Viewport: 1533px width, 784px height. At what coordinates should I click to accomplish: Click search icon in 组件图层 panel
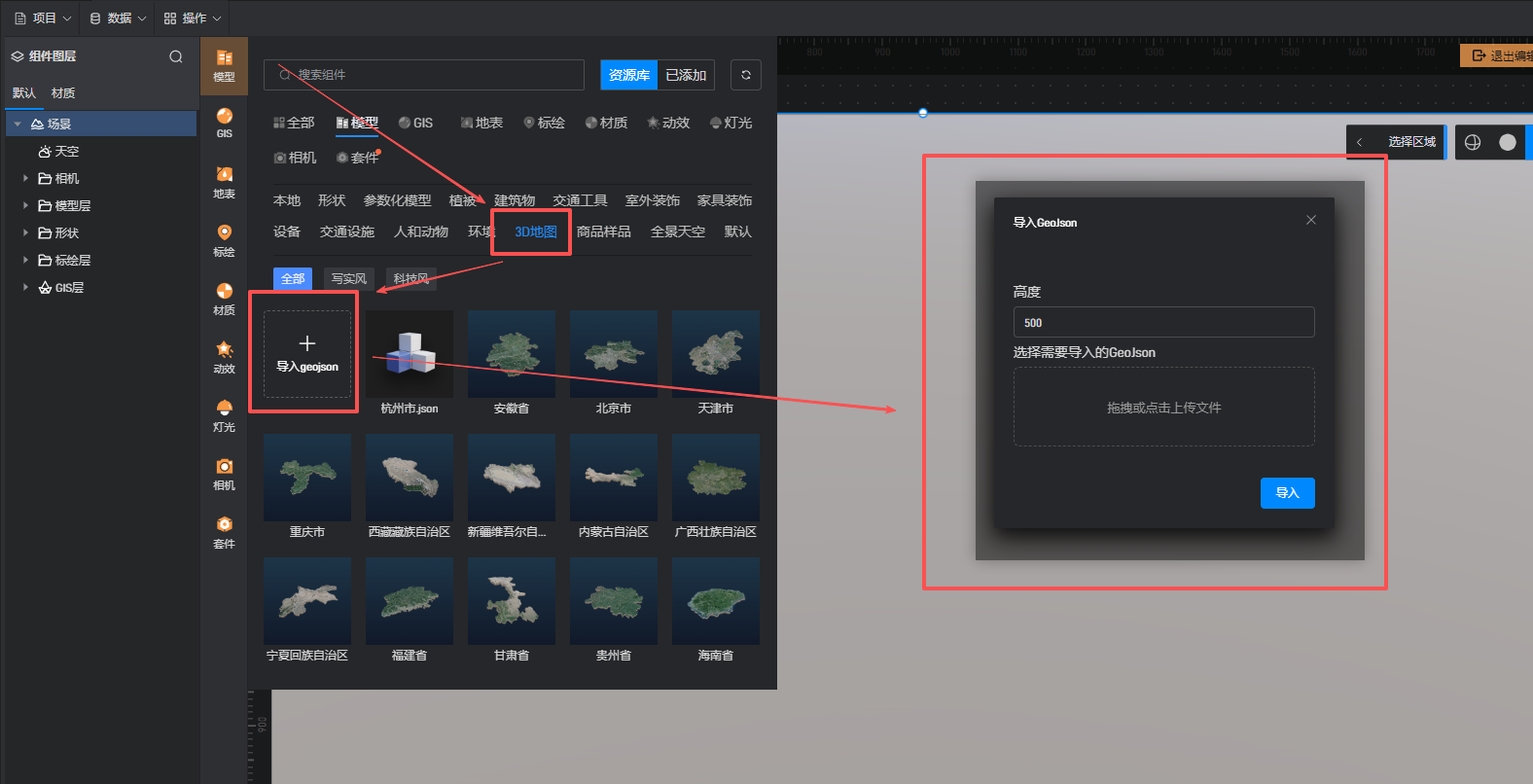(x=176, y=56)
